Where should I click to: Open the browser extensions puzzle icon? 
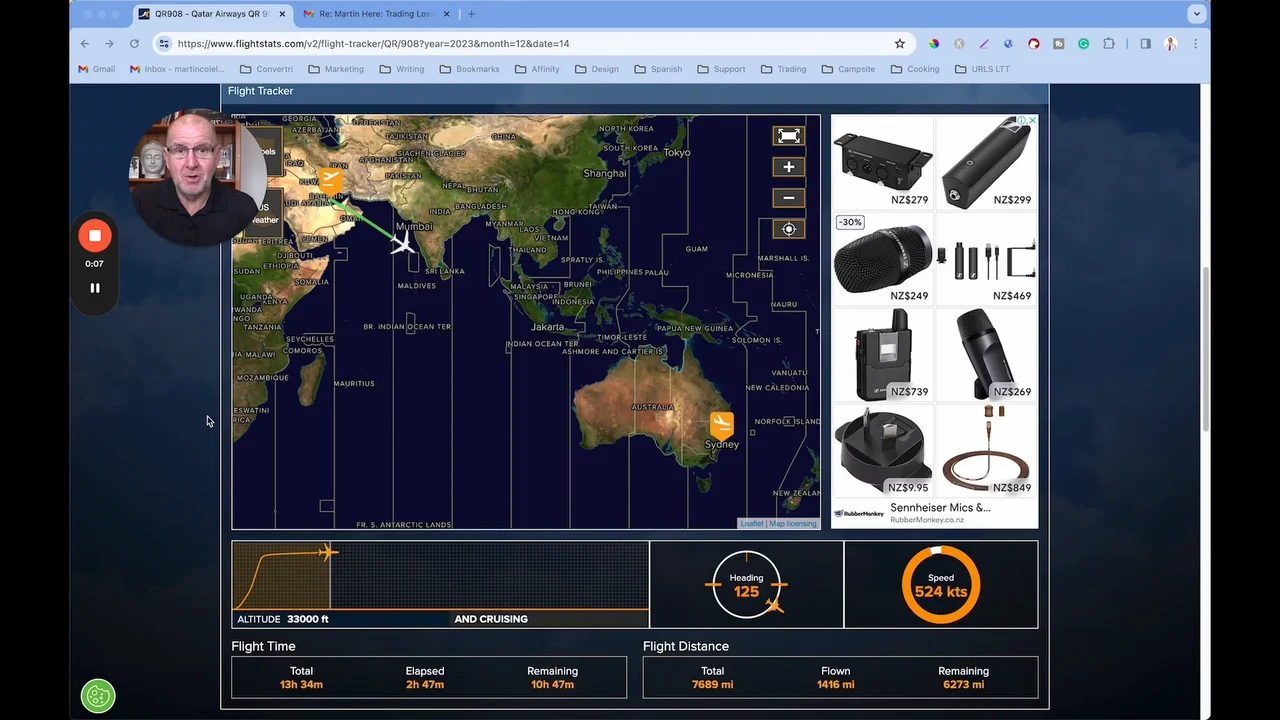tap(1109, 44)
